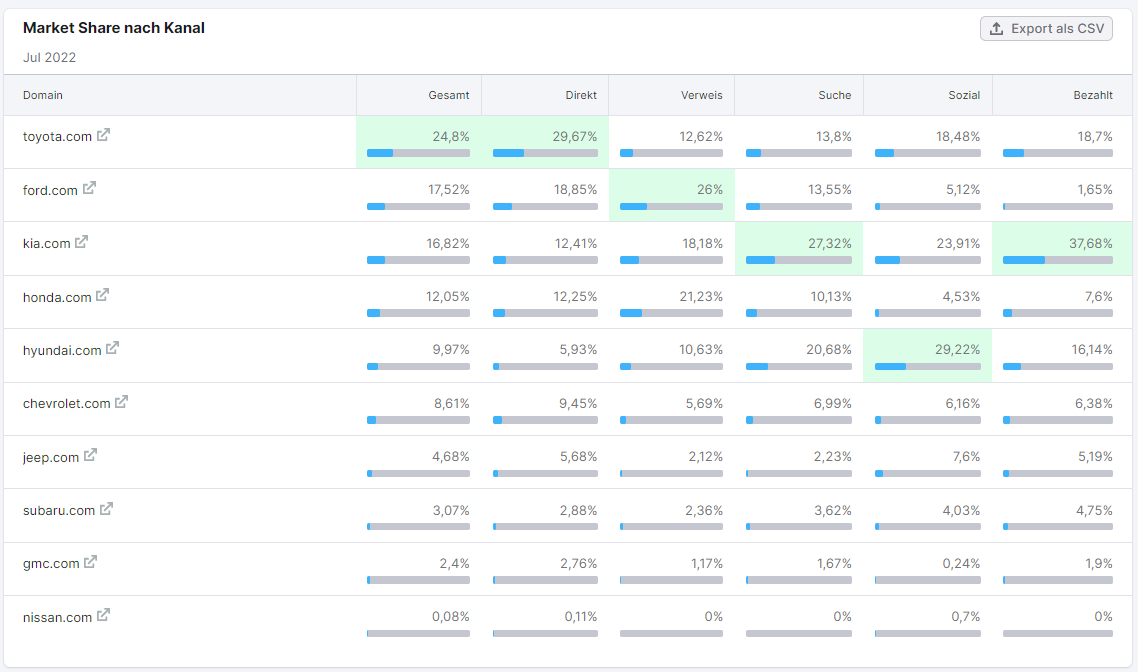Screen dimensions: 1138x672
Task: Click the Export als CSV button
Action: (x=1046, y=28)
